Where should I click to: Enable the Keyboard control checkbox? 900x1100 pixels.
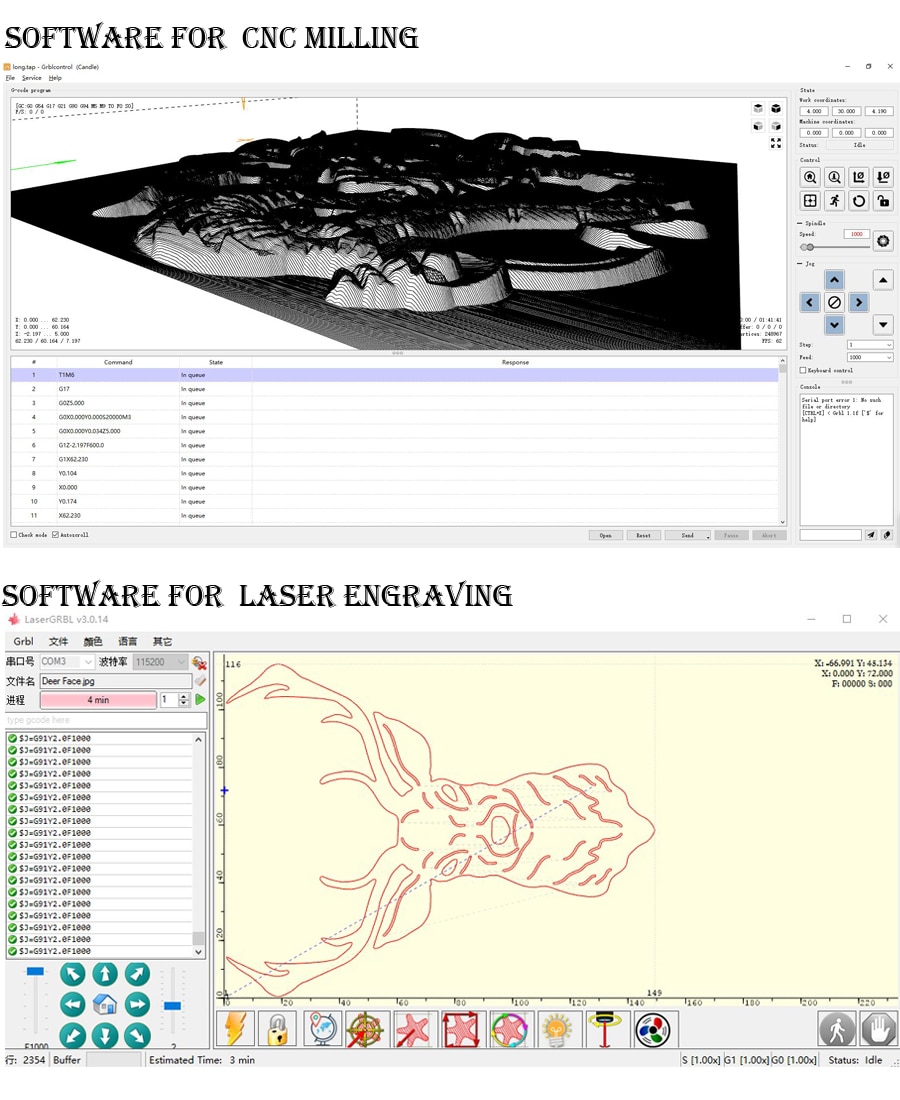[803, 370]
